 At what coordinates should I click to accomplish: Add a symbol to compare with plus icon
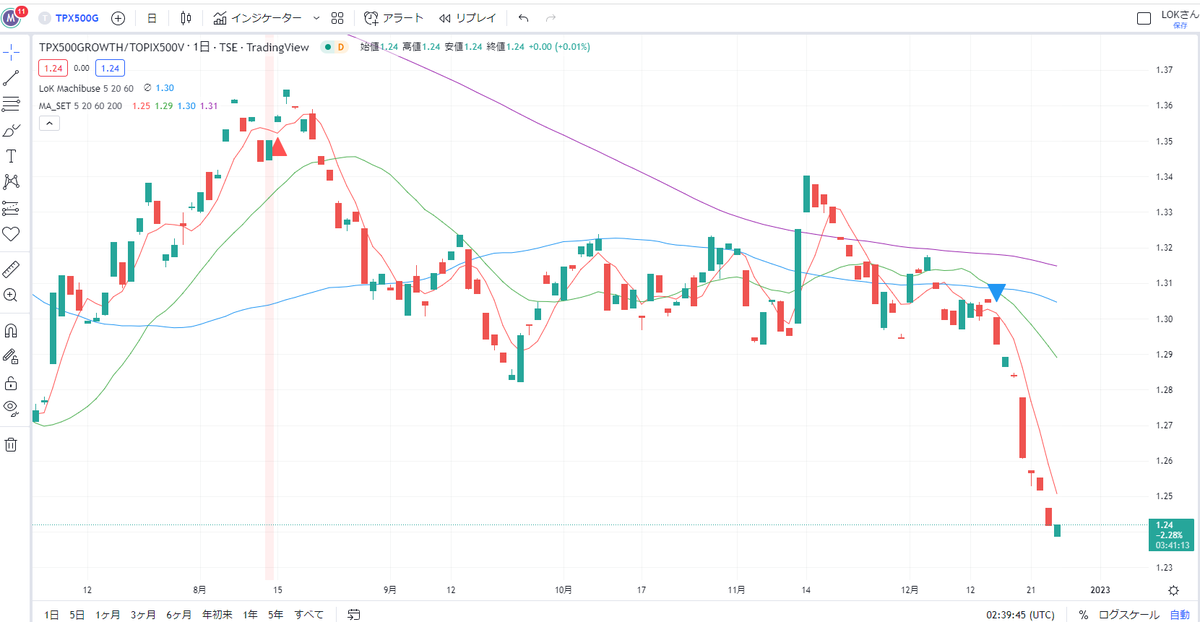(x=119, y=18)
